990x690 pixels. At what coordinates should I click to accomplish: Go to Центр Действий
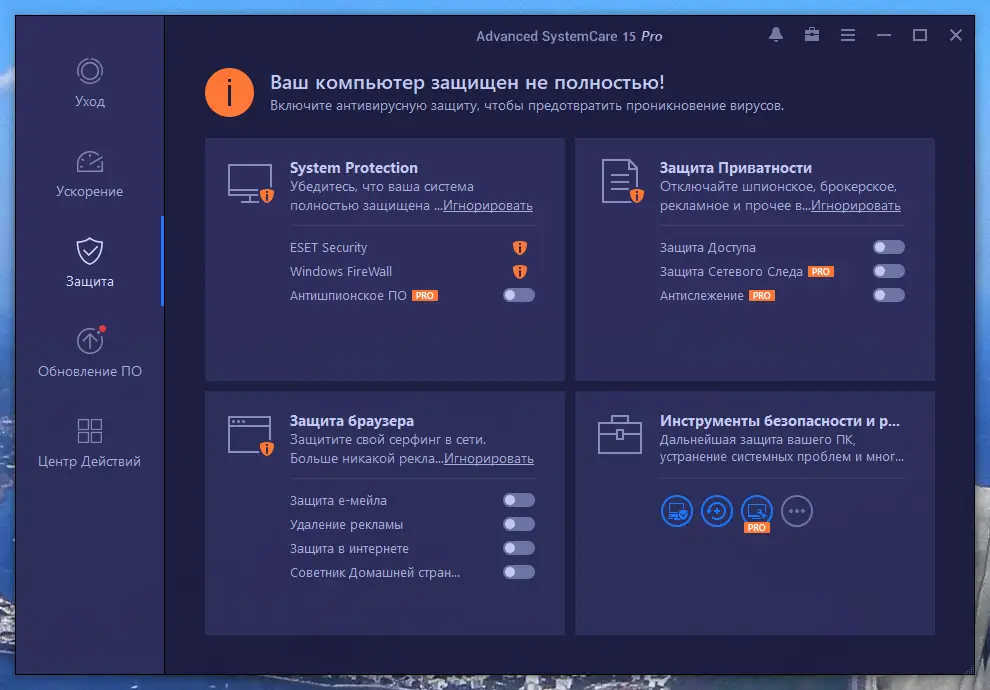coord(90,443)
